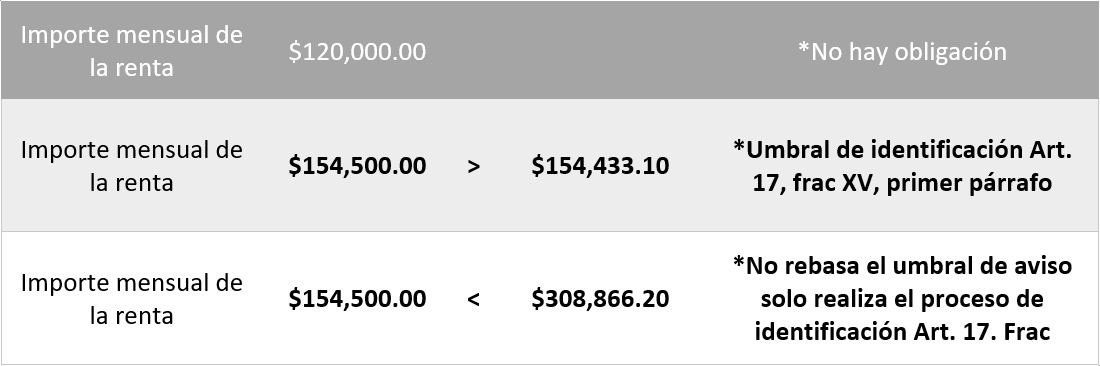Viewport: 1100px width, 366px height.
Task: Select the $120,000.00 amount in the header row
Action: 357,52
